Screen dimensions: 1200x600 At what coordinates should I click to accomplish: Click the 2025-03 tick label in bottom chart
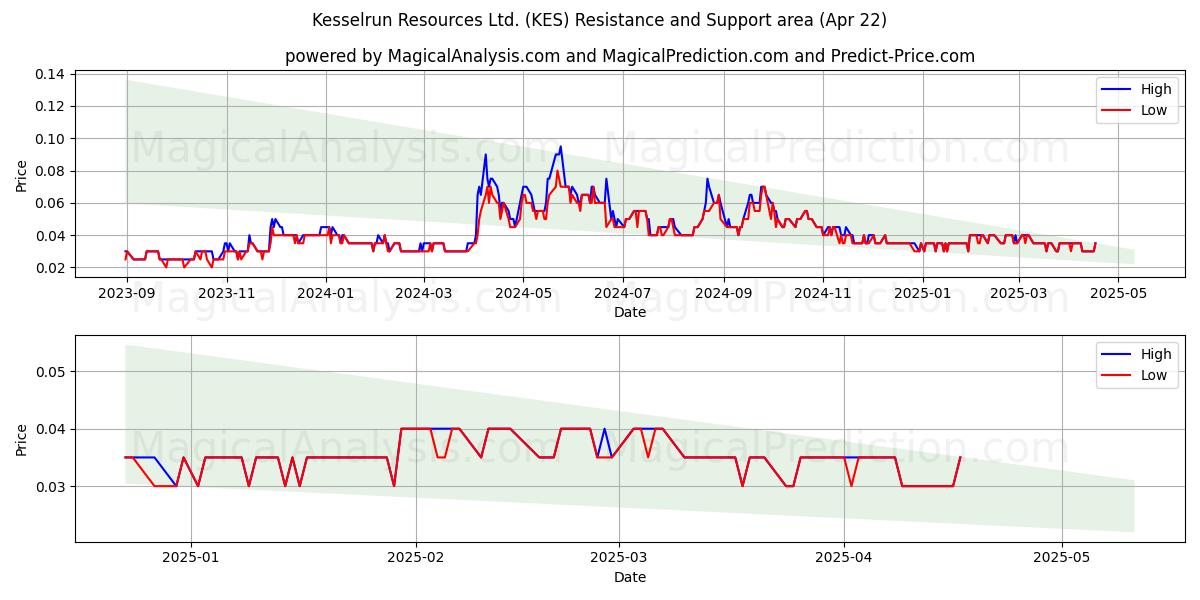(x=619, y=558)
